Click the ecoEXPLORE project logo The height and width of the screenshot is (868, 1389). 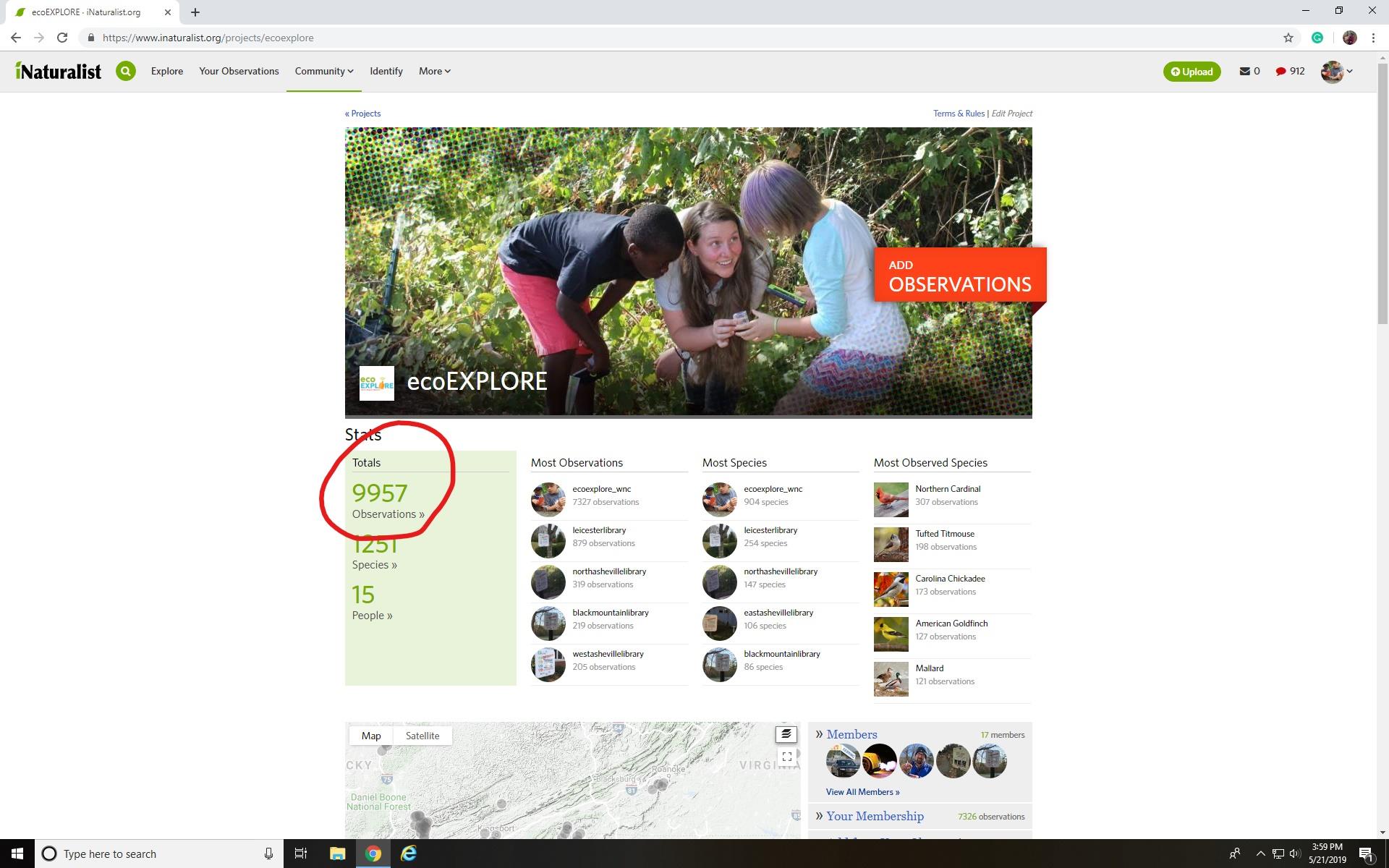coord(377,383)
